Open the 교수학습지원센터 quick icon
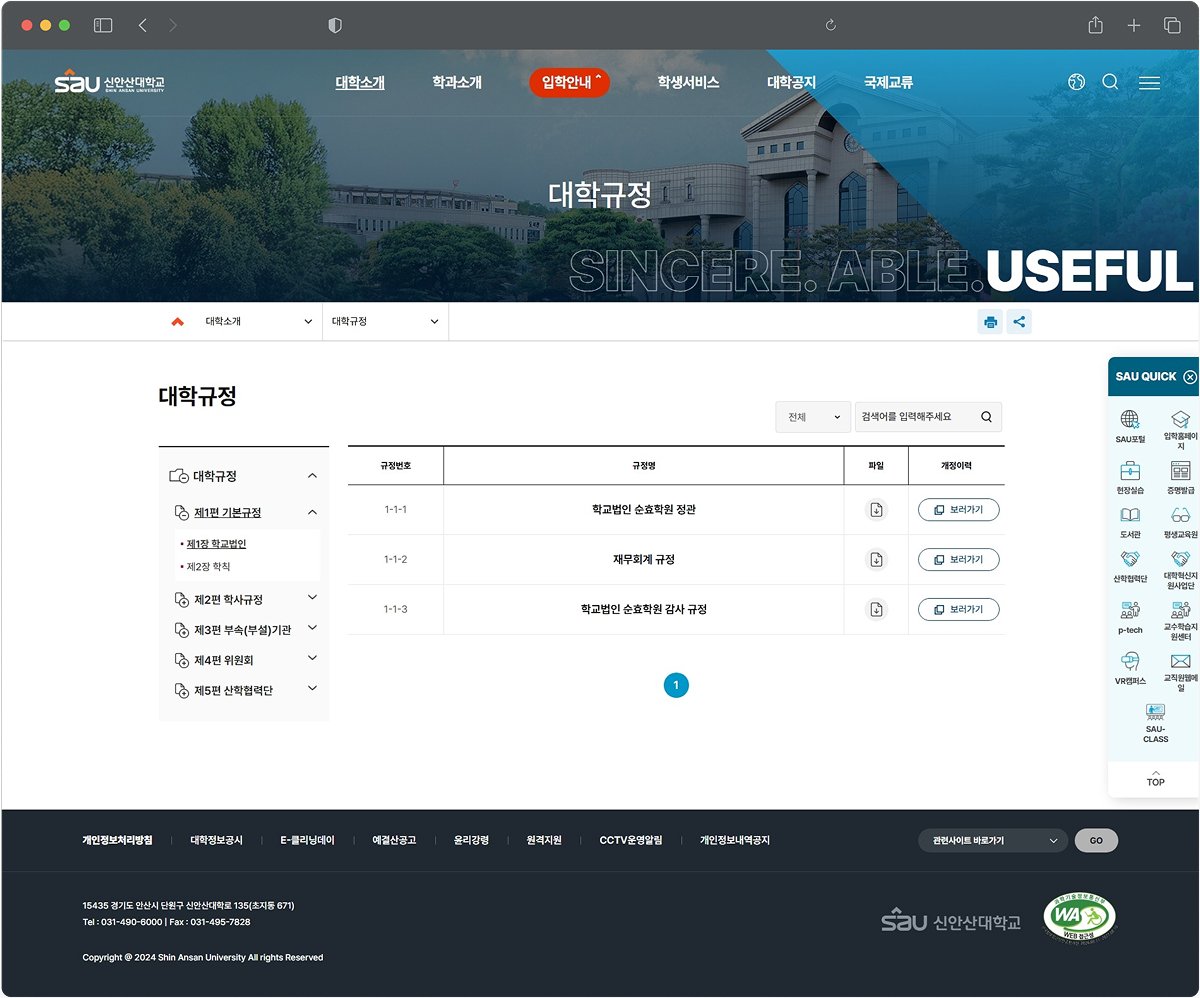 1180,610
